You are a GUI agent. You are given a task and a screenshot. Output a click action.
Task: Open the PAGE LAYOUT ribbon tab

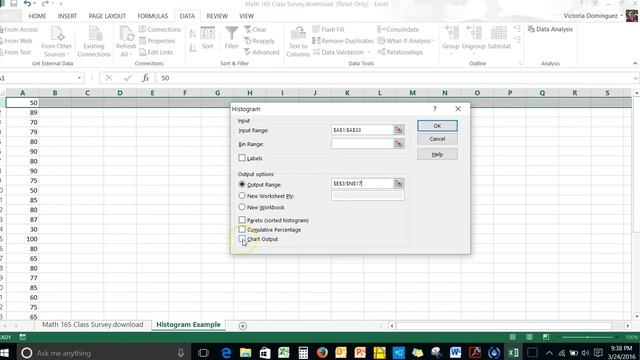point(107,16)
